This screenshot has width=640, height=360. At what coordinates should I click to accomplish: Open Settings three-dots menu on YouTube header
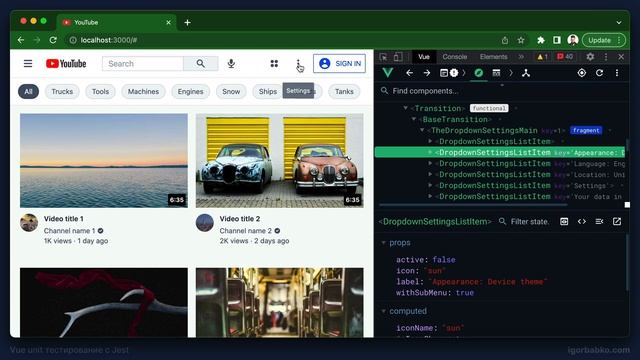pyautogui.click(x=298, y=64)
